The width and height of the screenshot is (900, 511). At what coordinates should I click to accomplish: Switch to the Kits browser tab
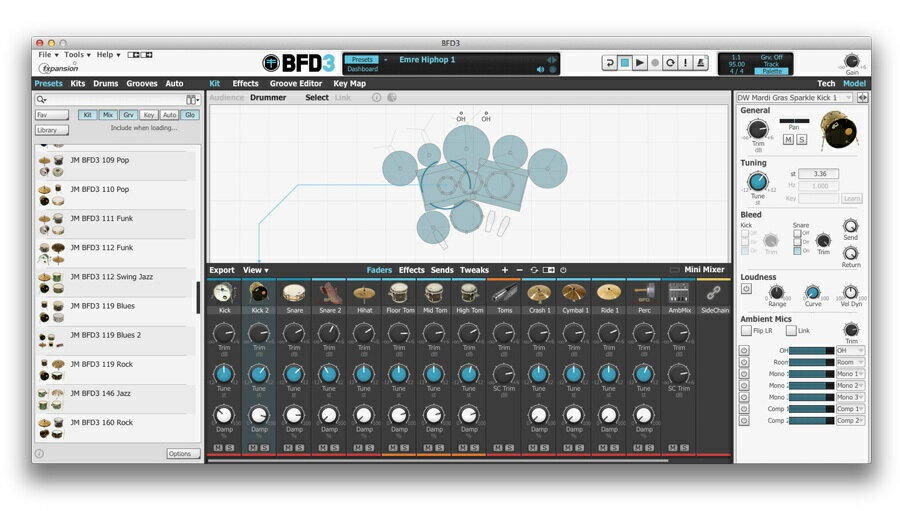[77, 83]
